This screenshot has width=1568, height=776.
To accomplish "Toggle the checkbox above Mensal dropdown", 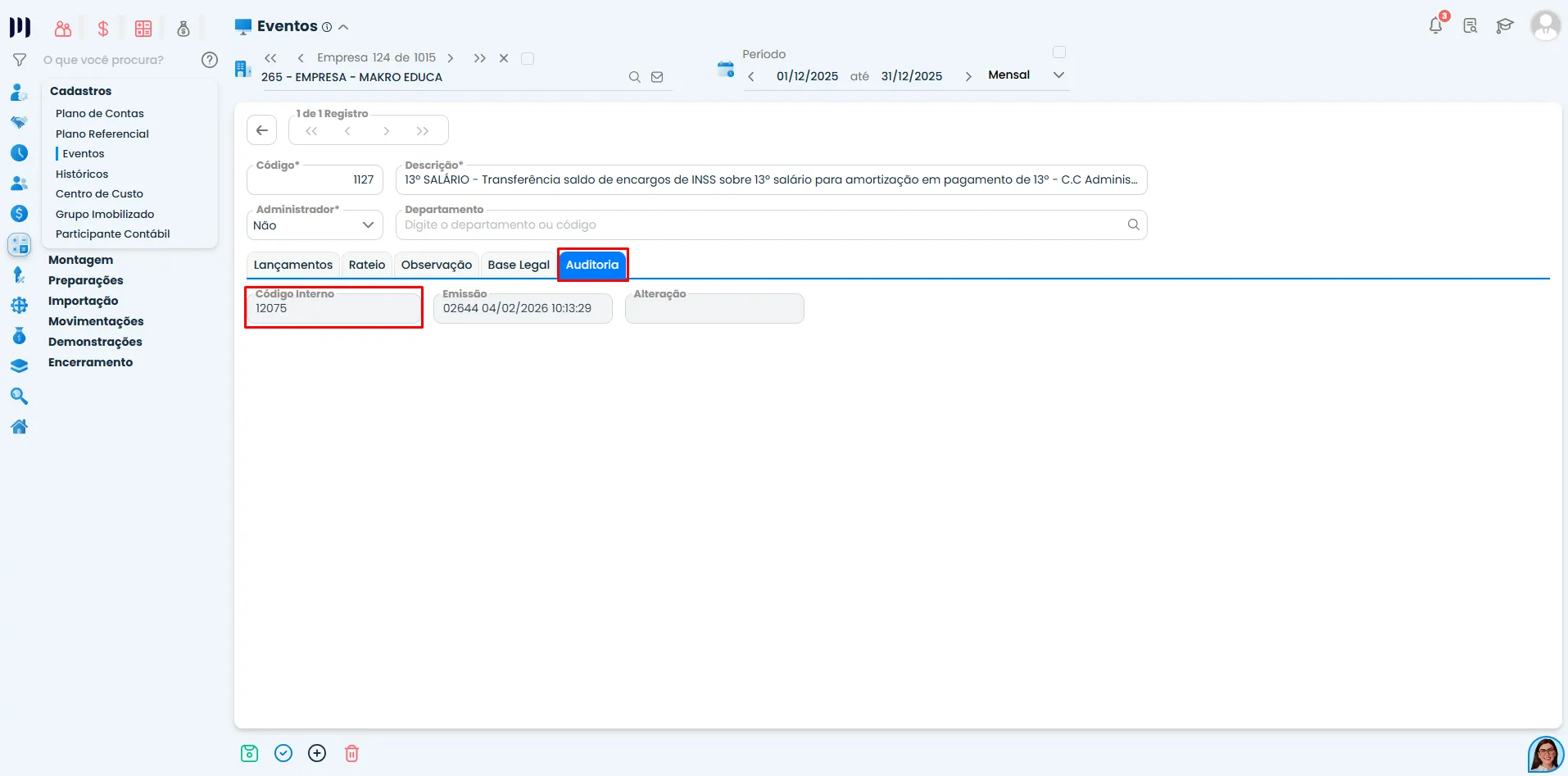I will click(1059, 52).
